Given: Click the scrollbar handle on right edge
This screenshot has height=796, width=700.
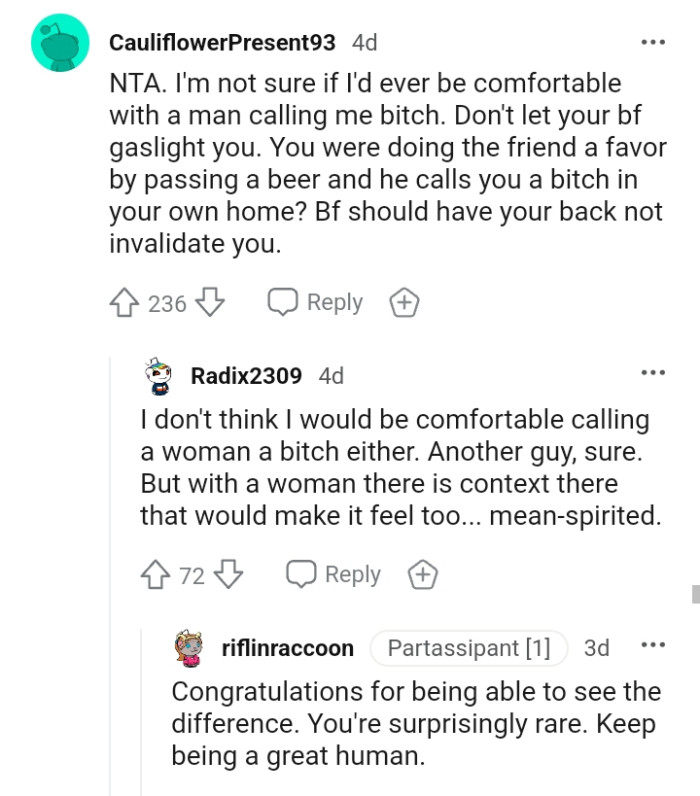Looking at the screenshot, I should [695, 594].
